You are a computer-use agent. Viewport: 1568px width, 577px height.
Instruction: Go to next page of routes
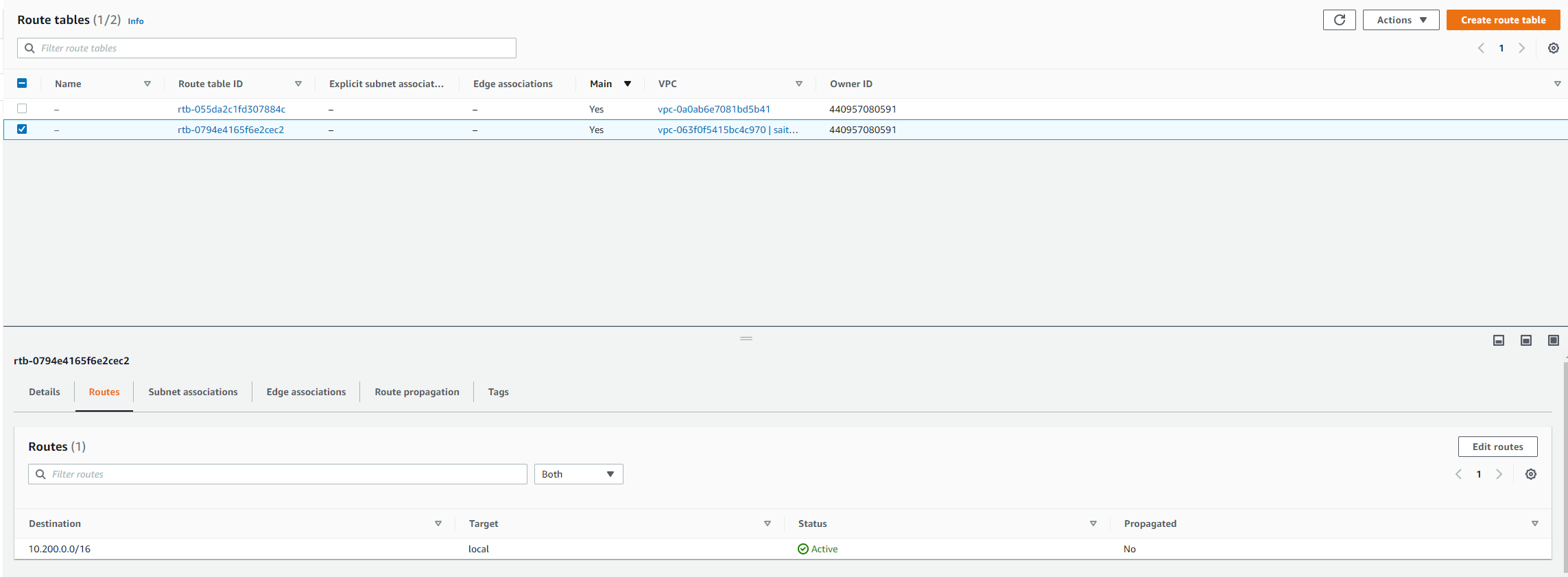coord(1499,474)
